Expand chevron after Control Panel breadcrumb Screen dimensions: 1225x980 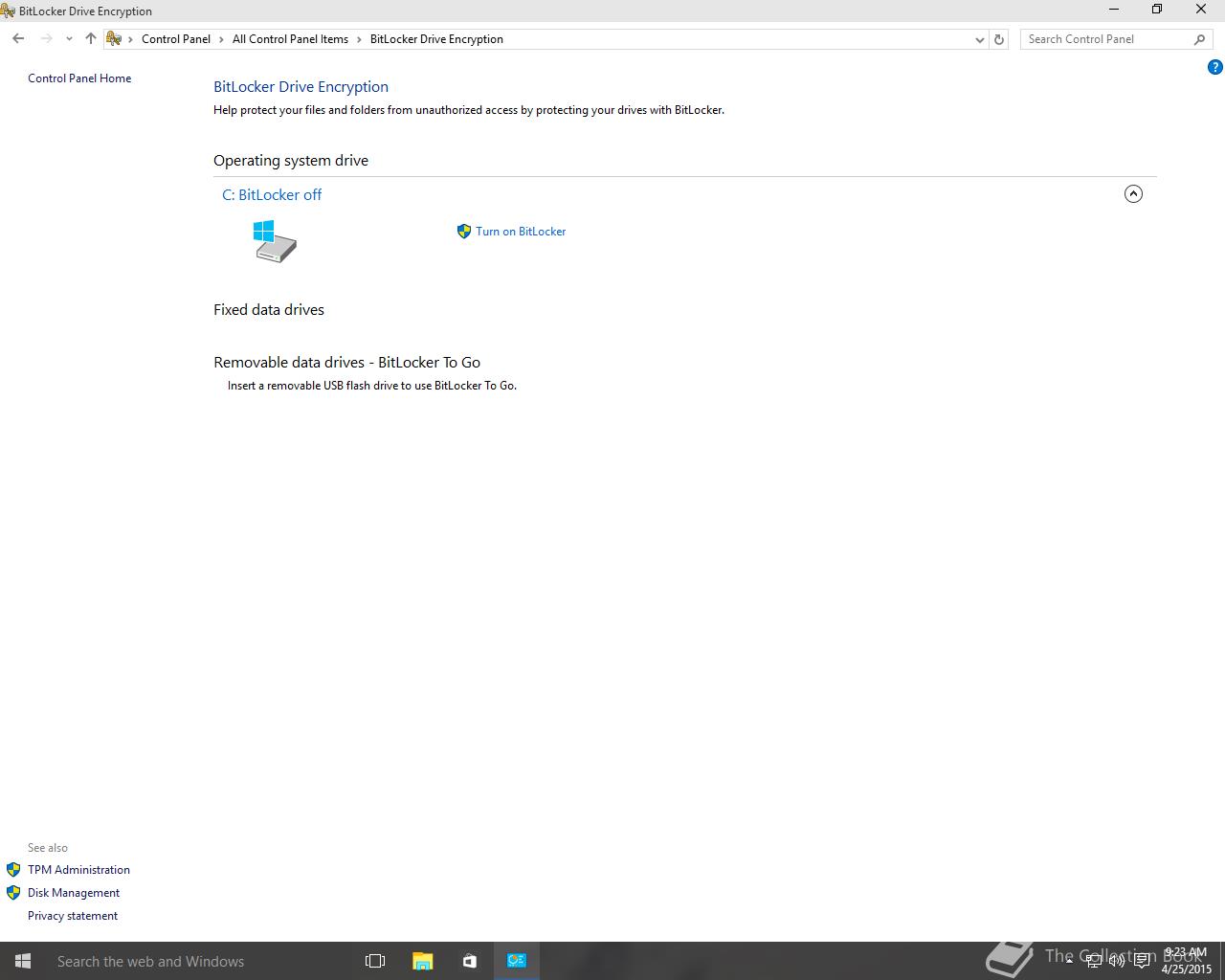pyautogui.click(x=221, y=39)
